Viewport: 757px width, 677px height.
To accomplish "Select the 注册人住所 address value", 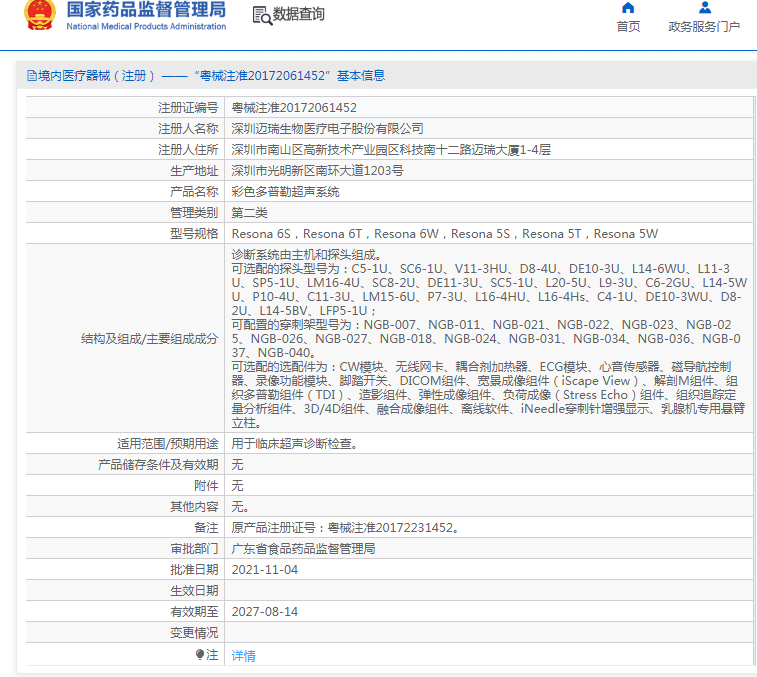I will 391,150.
